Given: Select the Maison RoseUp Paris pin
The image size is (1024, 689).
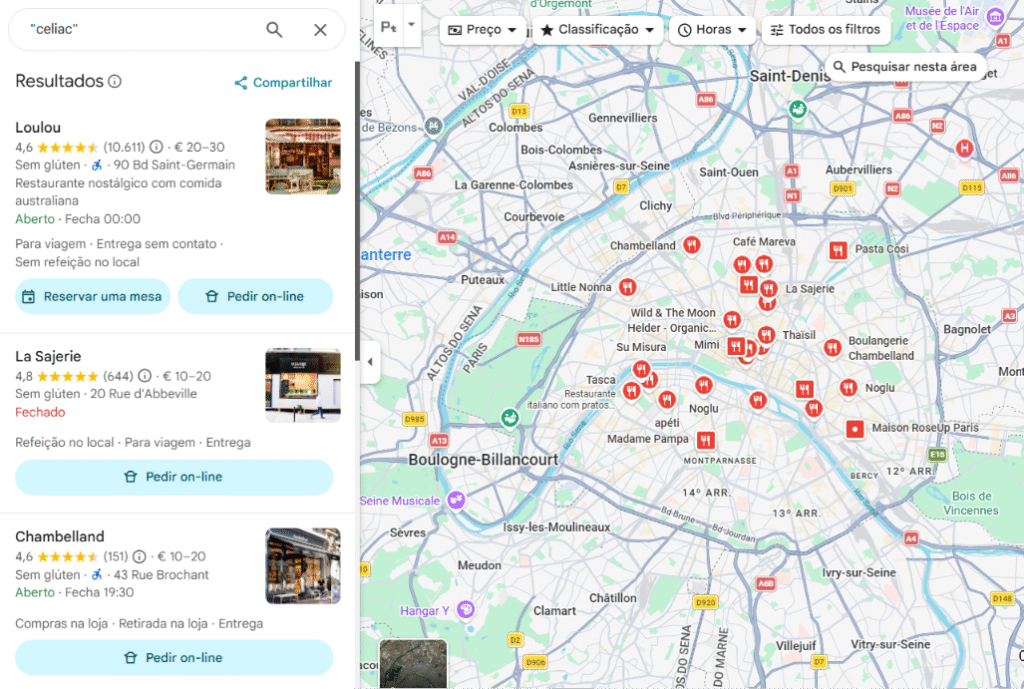Looking at the screenshot, I should (x=854, y=429).
